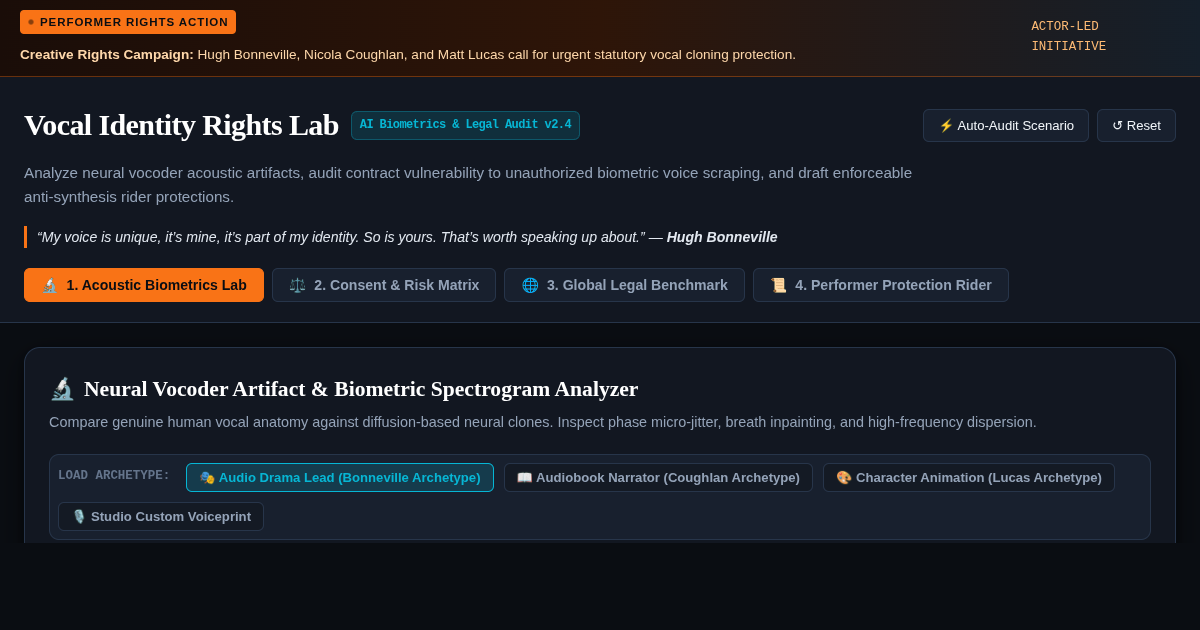Click the LOAD ARCHETYPE label
This screenshot has width=1200, height=630.
click(x=114, y=476)
